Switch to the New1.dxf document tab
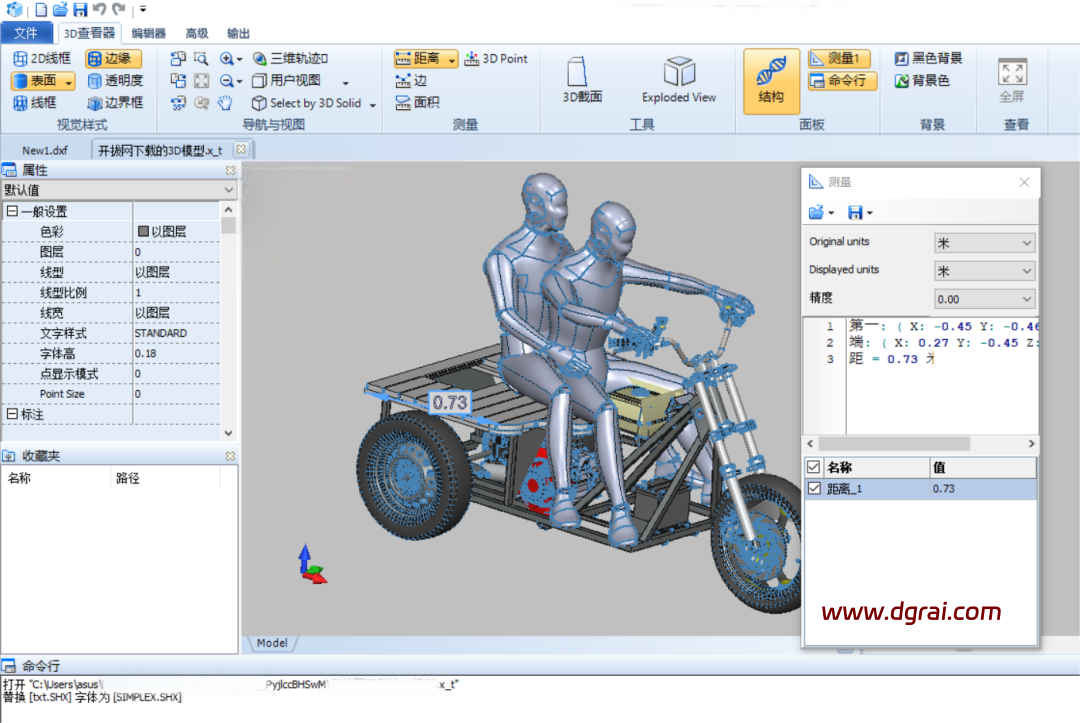Viewport: 1080px width, 723px height. (x=45, y=150)
